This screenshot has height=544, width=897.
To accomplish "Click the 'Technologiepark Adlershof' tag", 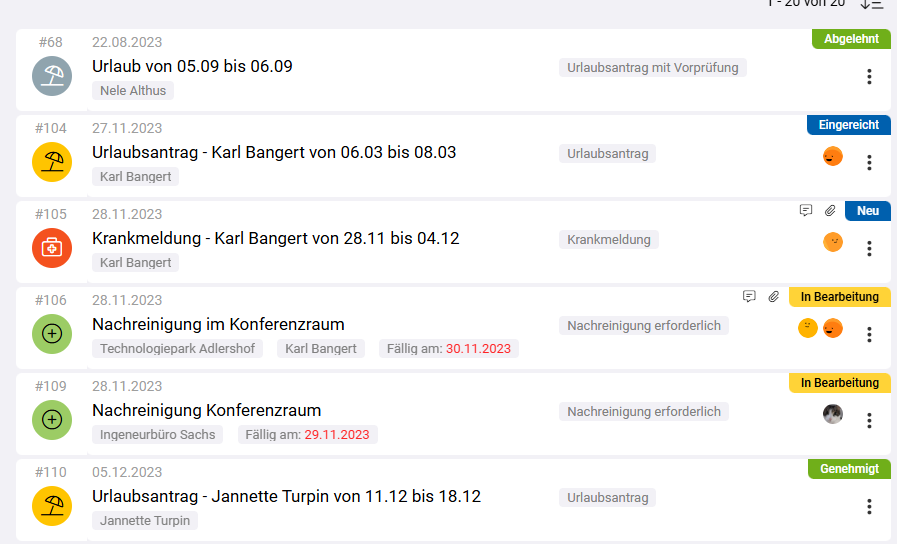I will [x=179, y=349].
